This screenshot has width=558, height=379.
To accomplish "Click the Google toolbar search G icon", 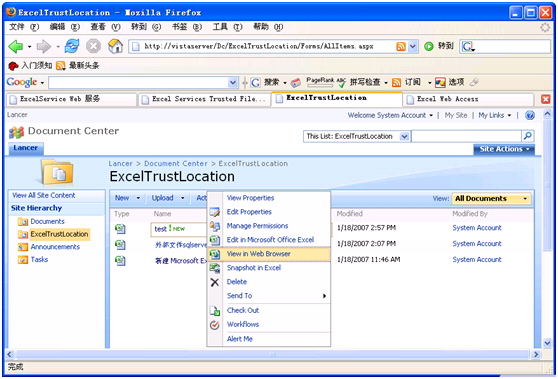I will [x=255, y=83].
